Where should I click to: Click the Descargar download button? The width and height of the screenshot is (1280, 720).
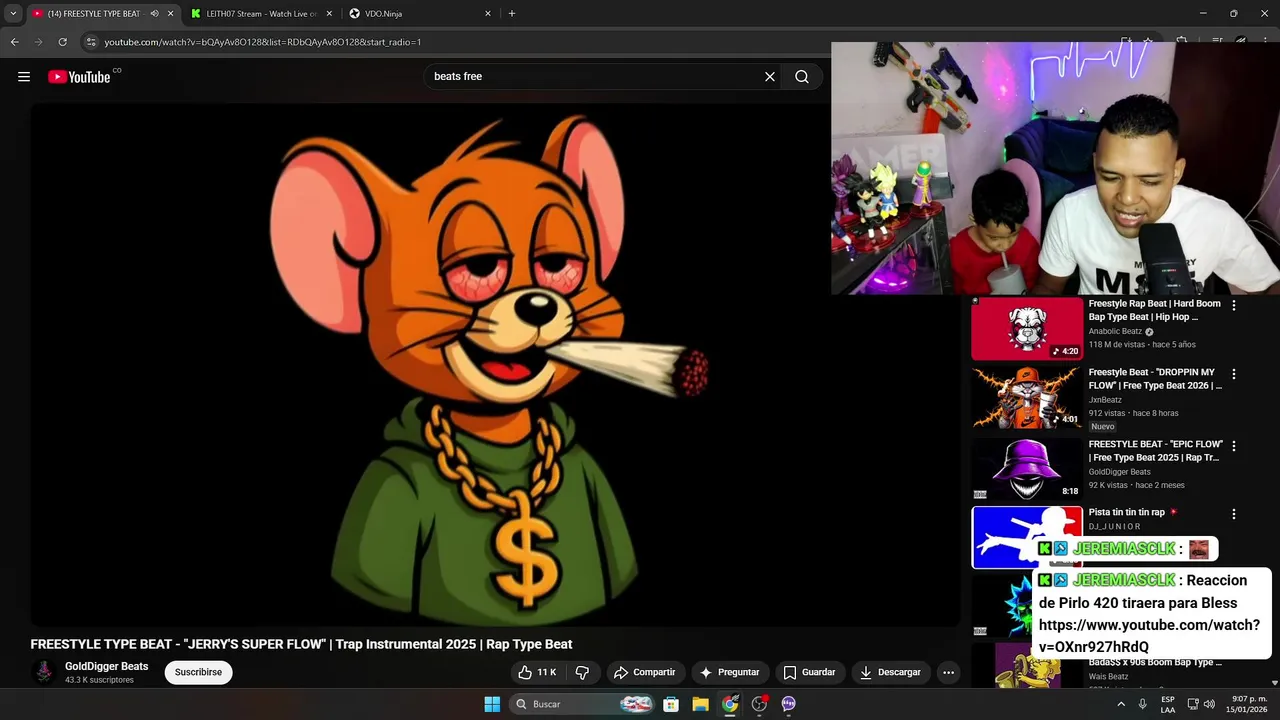coord(890,672)
